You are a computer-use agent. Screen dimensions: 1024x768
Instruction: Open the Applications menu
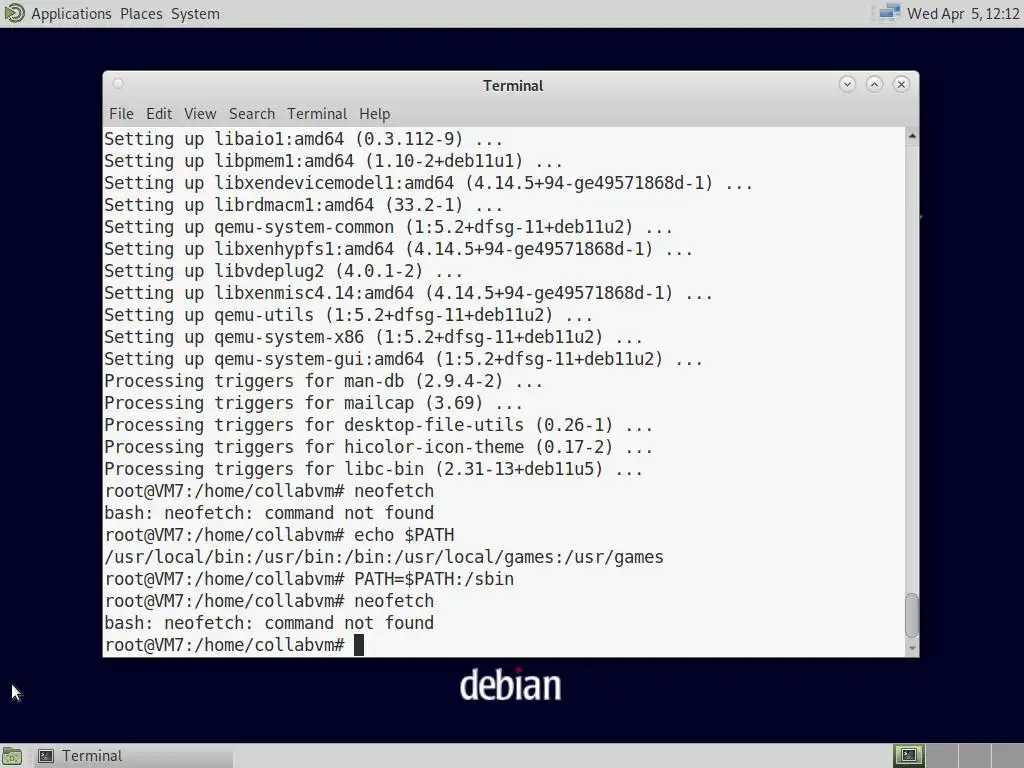point(71,14)
